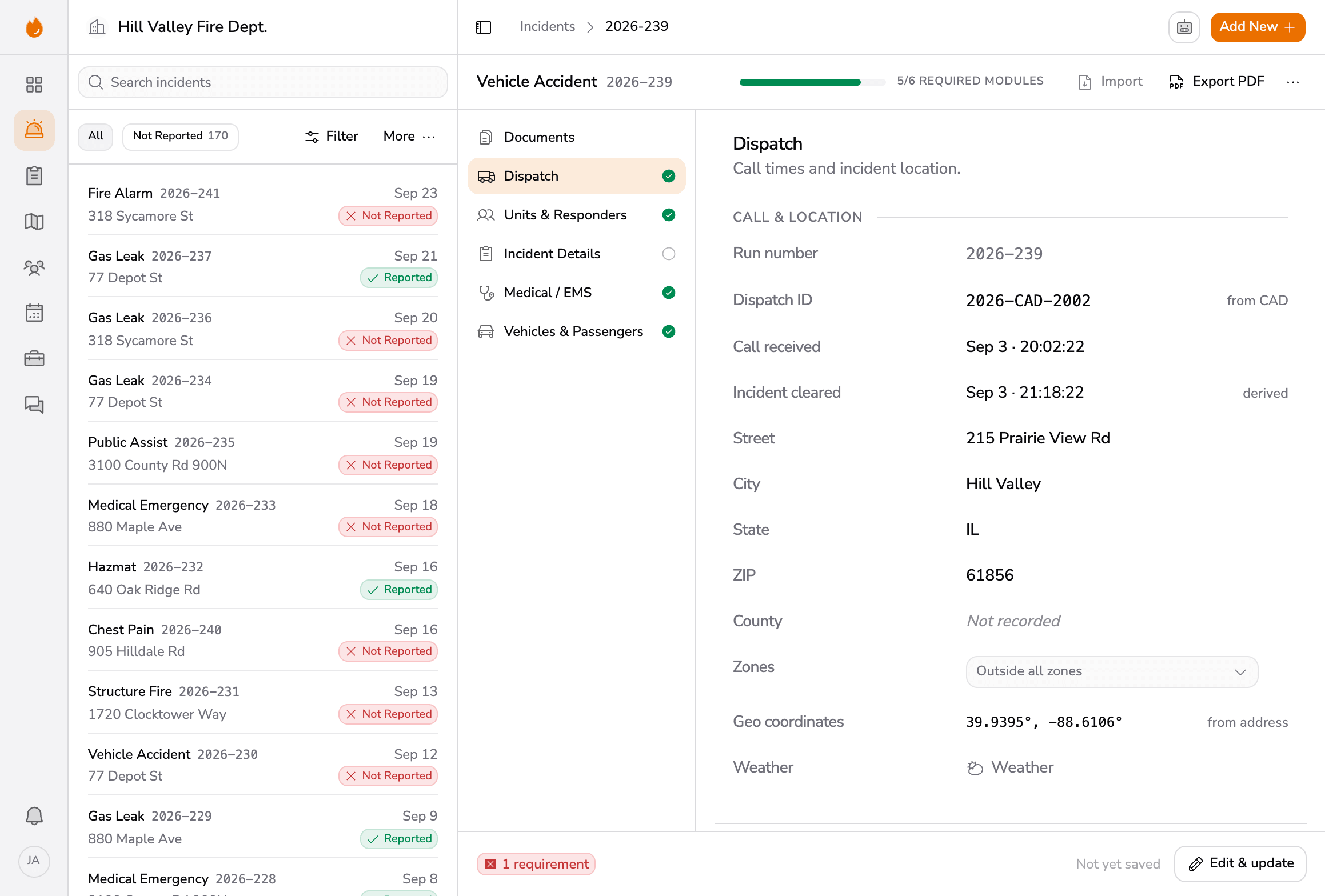
Task: Open the briefcase icon in sidebar
Action: click(x=34, y=359)
